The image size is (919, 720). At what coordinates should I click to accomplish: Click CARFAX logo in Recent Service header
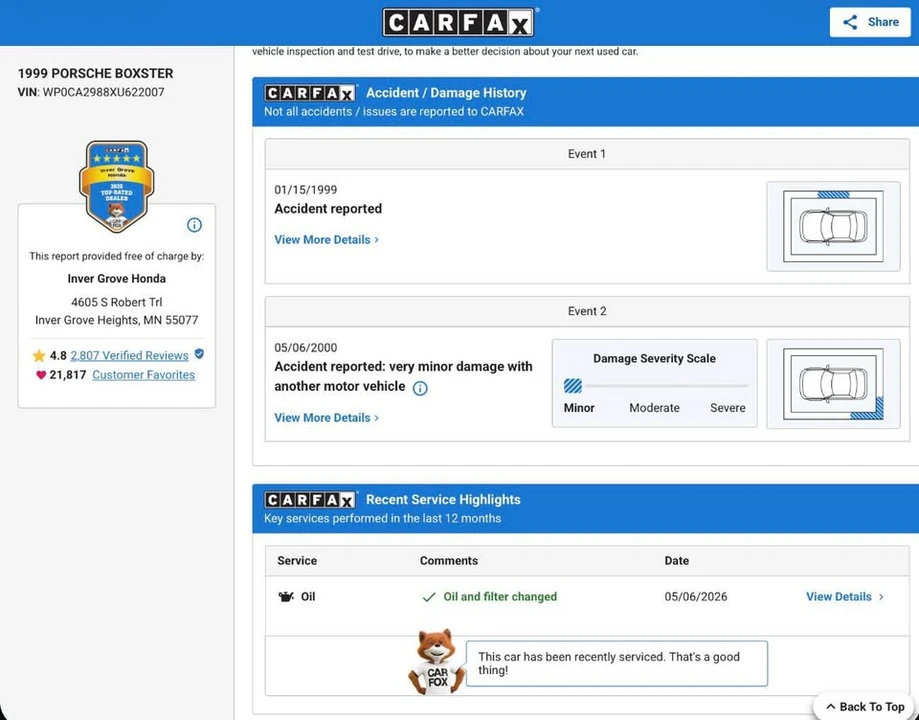310,500
